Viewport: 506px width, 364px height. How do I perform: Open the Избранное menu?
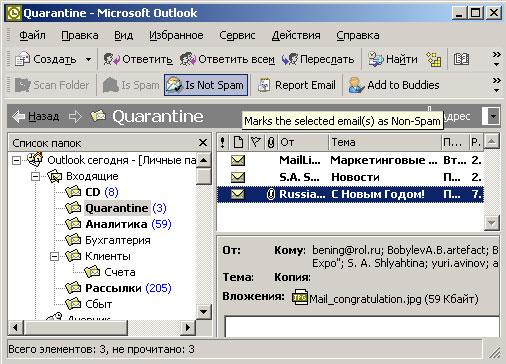[x=176, y=35]
